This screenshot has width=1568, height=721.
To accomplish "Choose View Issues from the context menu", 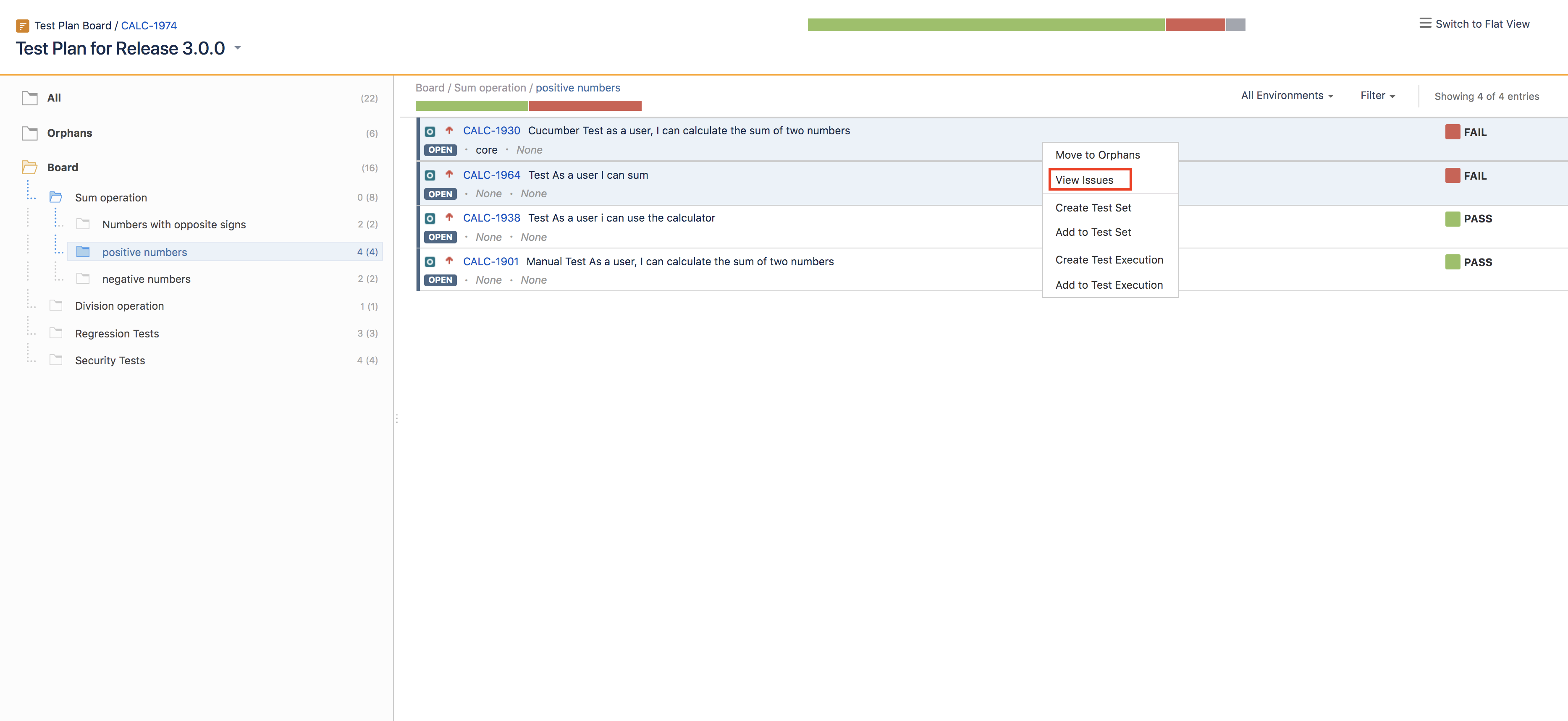I will point(1084,180).
